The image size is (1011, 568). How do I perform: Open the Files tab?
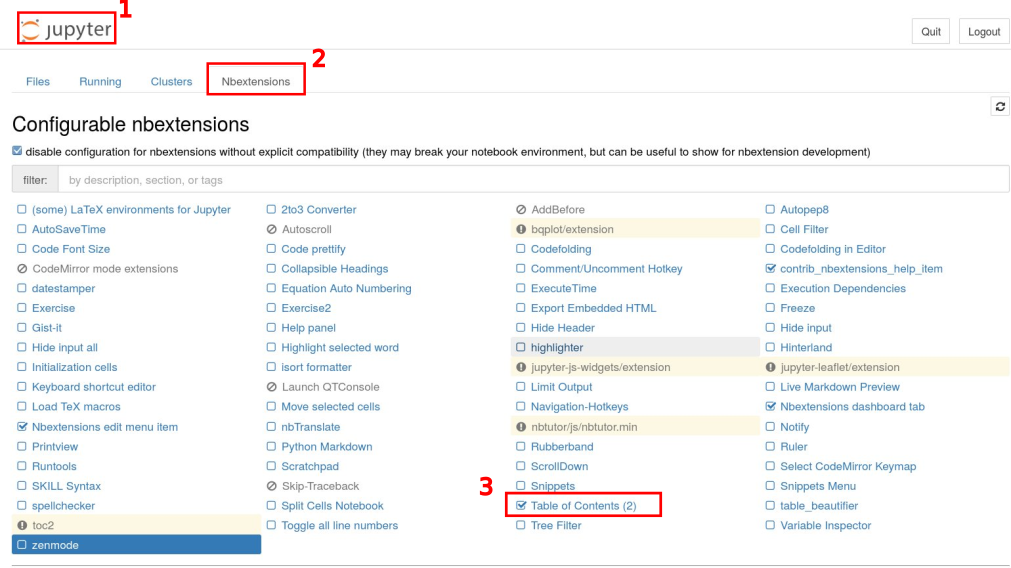point(37,81)
